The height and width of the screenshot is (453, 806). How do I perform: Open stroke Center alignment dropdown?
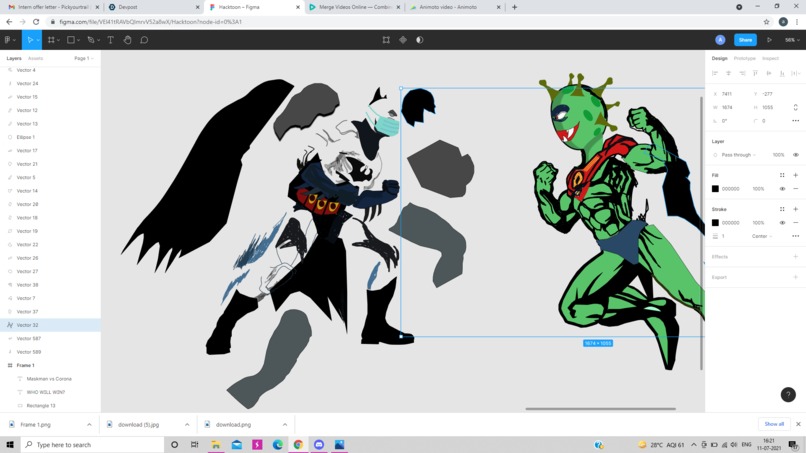tap(762, 236)
